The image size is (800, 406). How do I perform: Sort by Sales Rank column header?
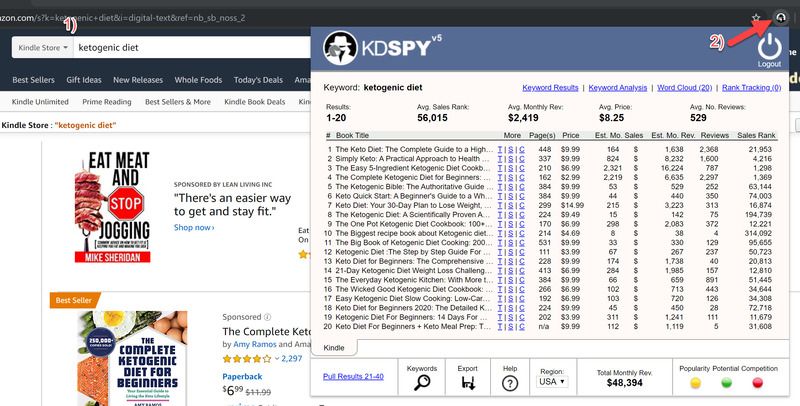[756, 135]
